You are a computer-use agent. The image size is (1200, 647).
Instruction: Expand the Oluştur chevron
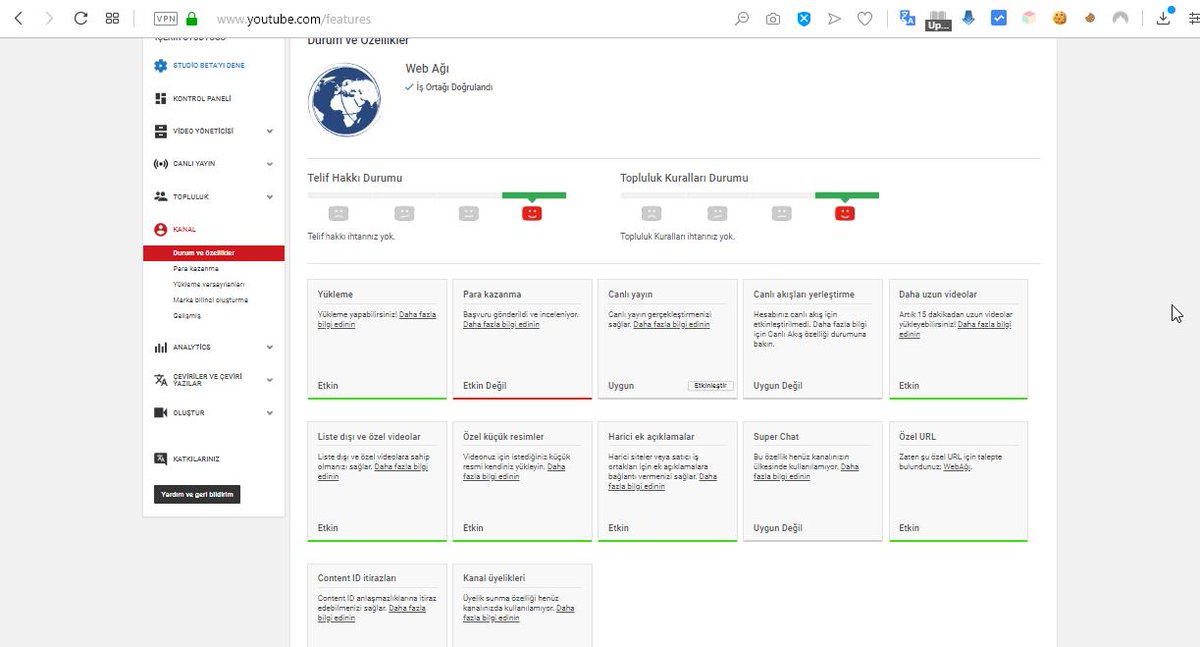(x=270, y=413)
